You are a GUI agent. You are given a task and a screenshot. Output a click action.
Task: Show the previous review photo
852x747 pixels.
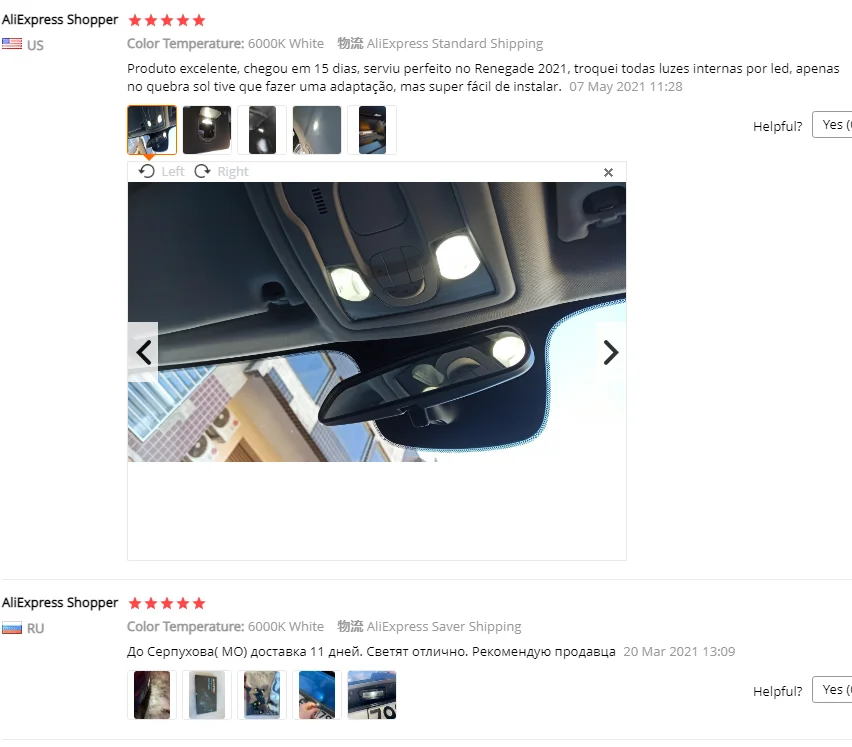tap(143, 352)
